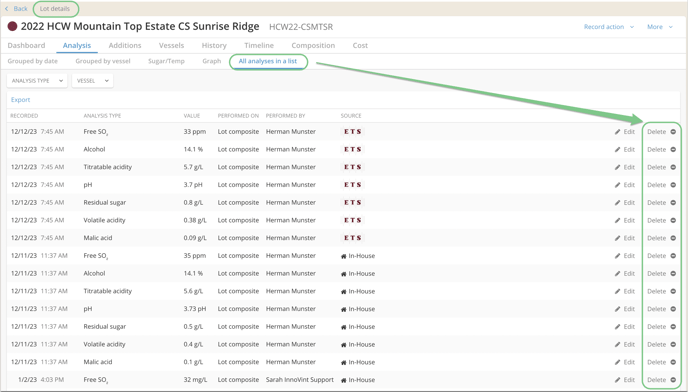Show analyses Grouped by date
The image size is (688, 392).
tap(32, 61)
